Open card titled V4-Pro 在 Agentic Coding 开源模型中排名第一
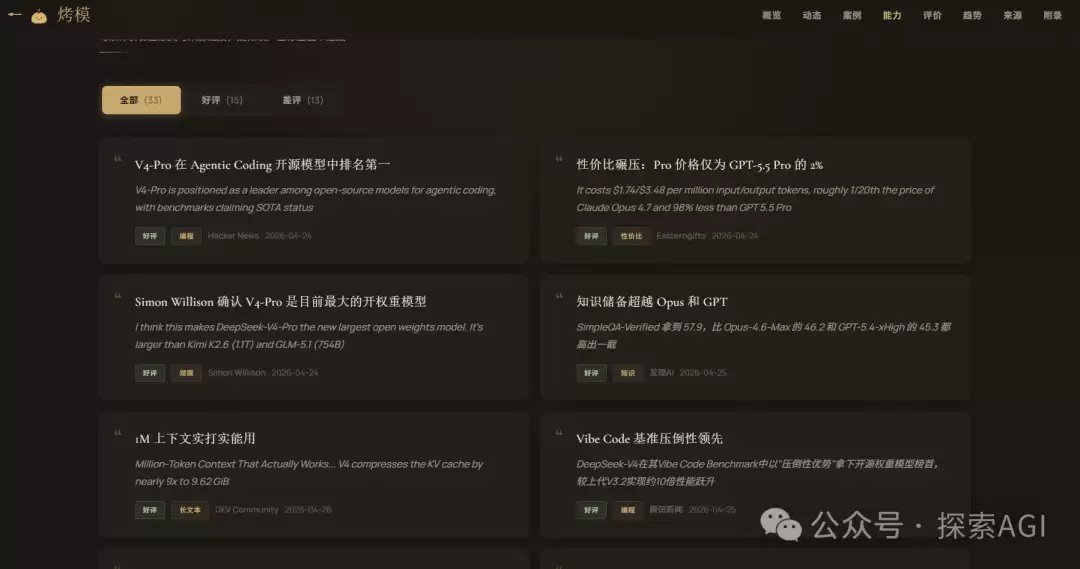 [262, 165]
